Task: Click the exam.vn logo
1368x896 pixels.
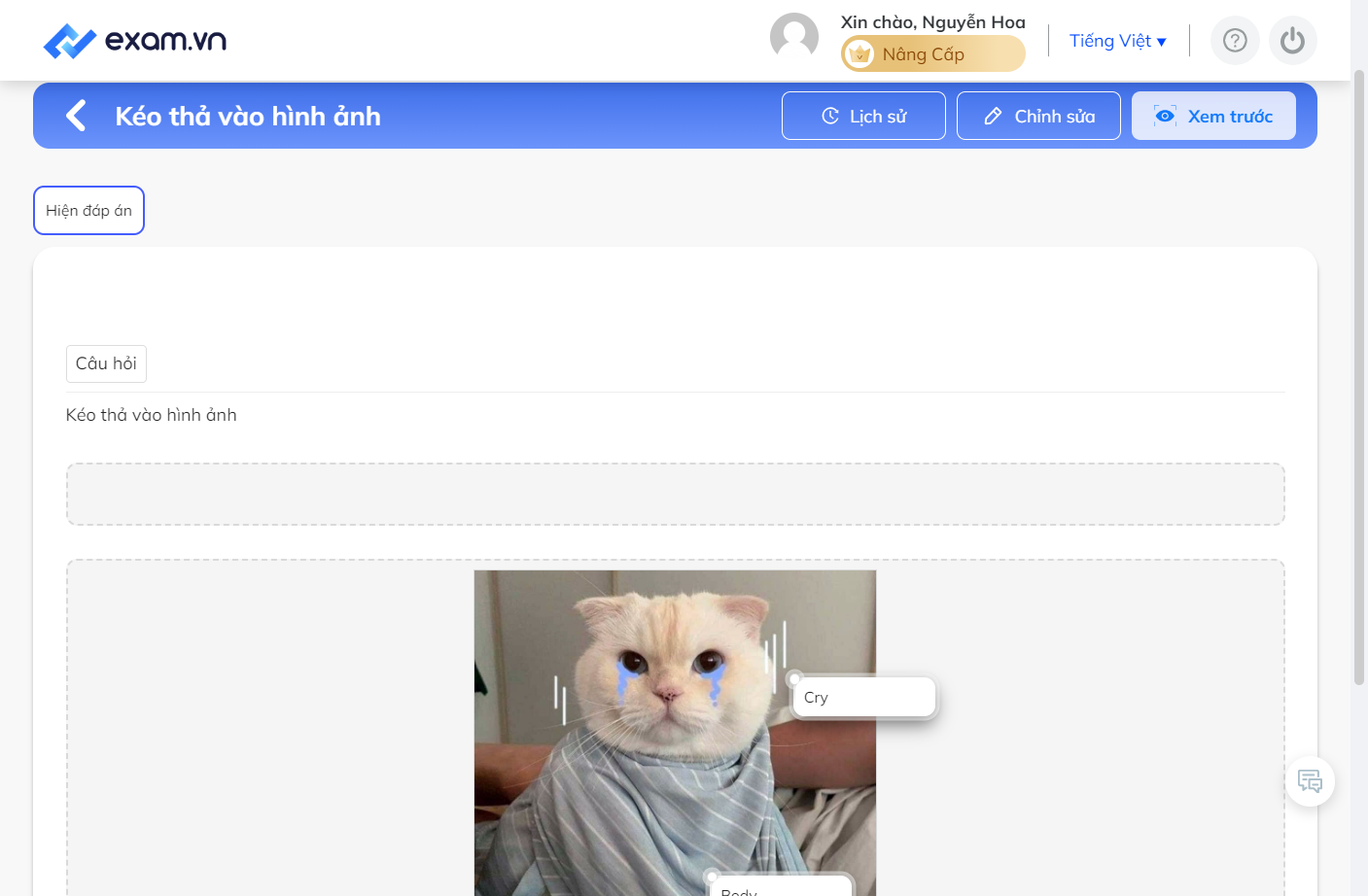Action: tap(135, 41)
